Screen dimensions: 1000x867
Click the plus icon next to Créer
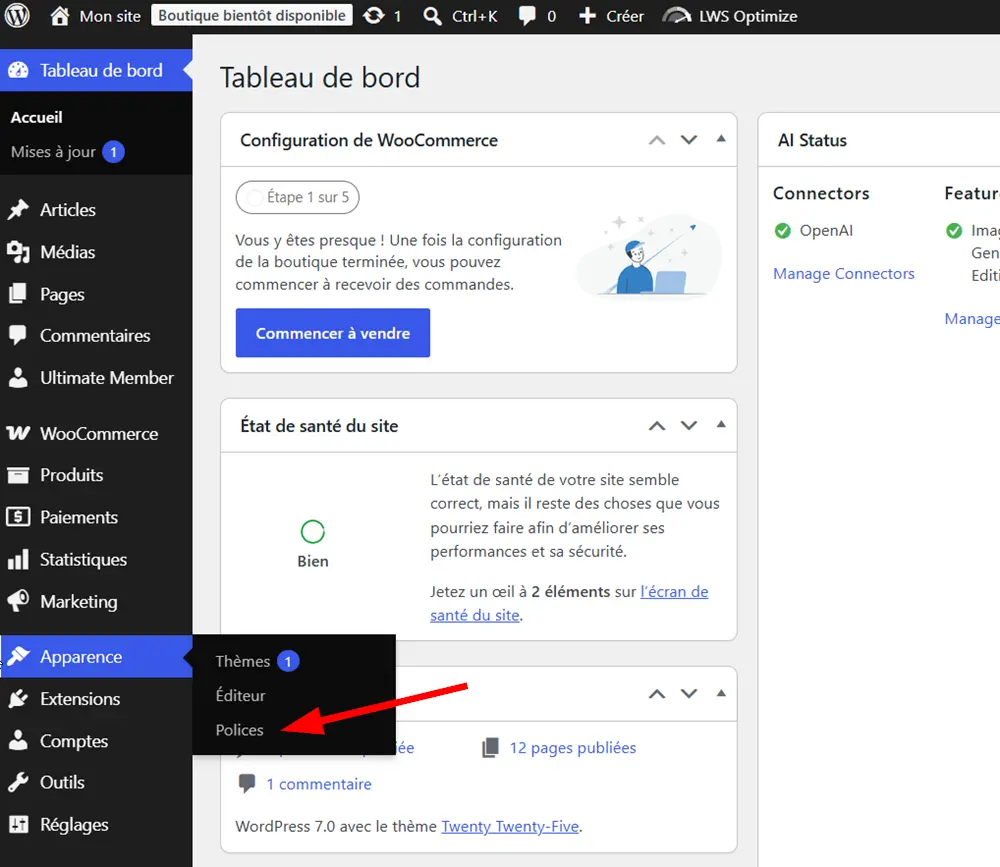point(587,16)
